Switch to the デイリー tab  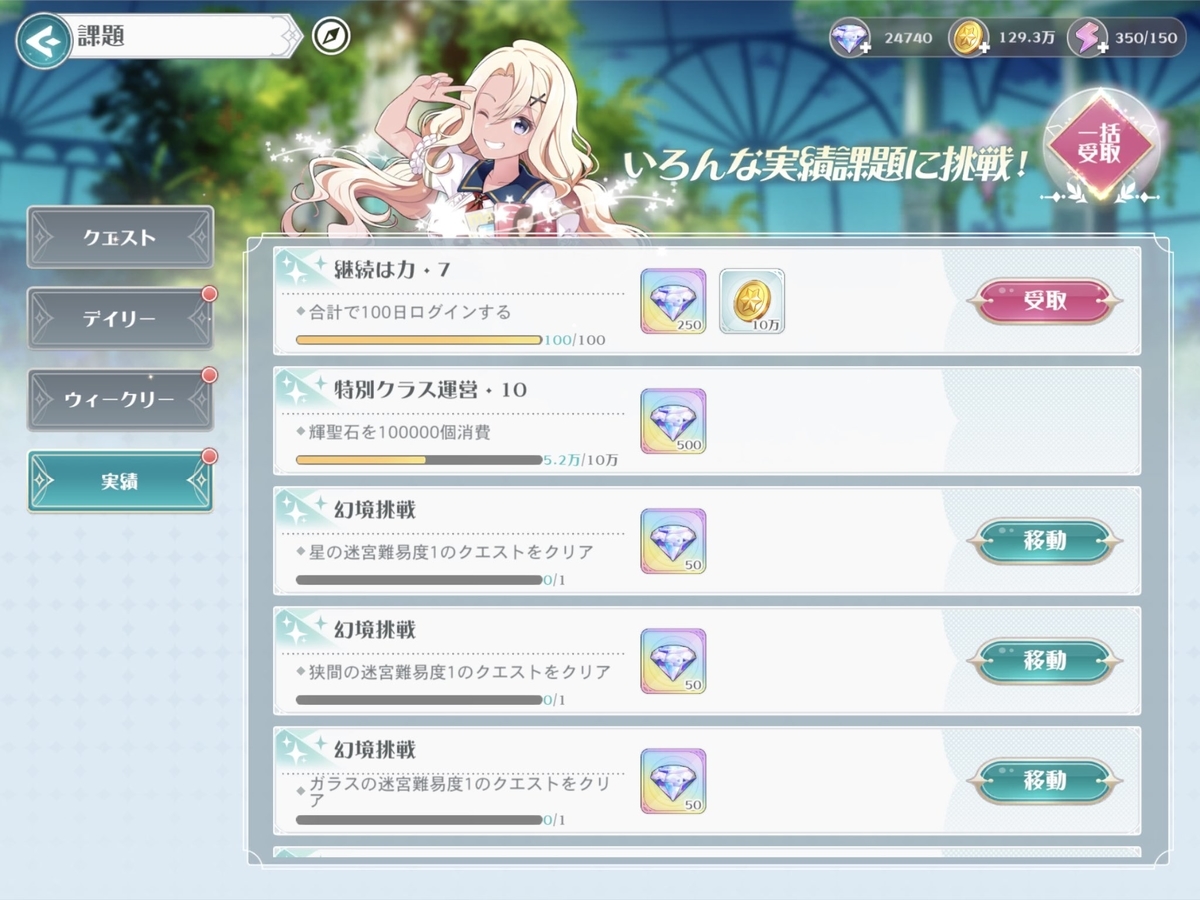(120, 319)
